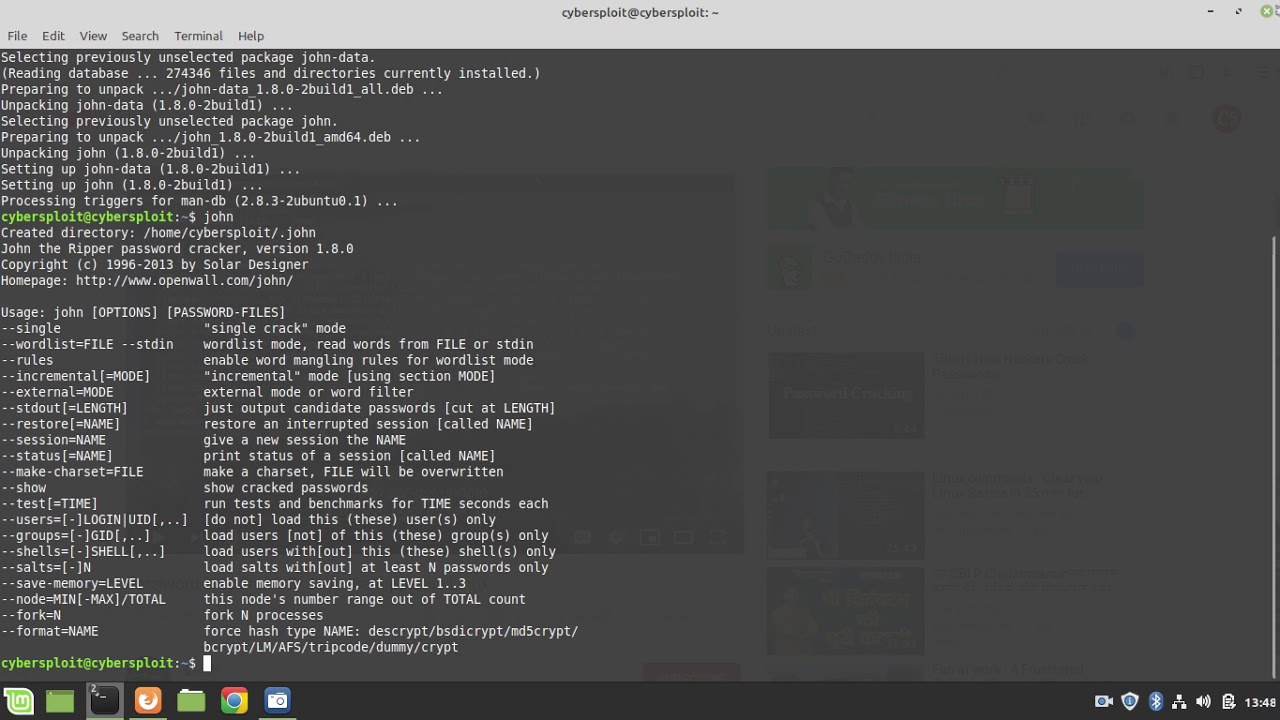
Task: Open the update manager shield icon
Action: [1130, 702]
